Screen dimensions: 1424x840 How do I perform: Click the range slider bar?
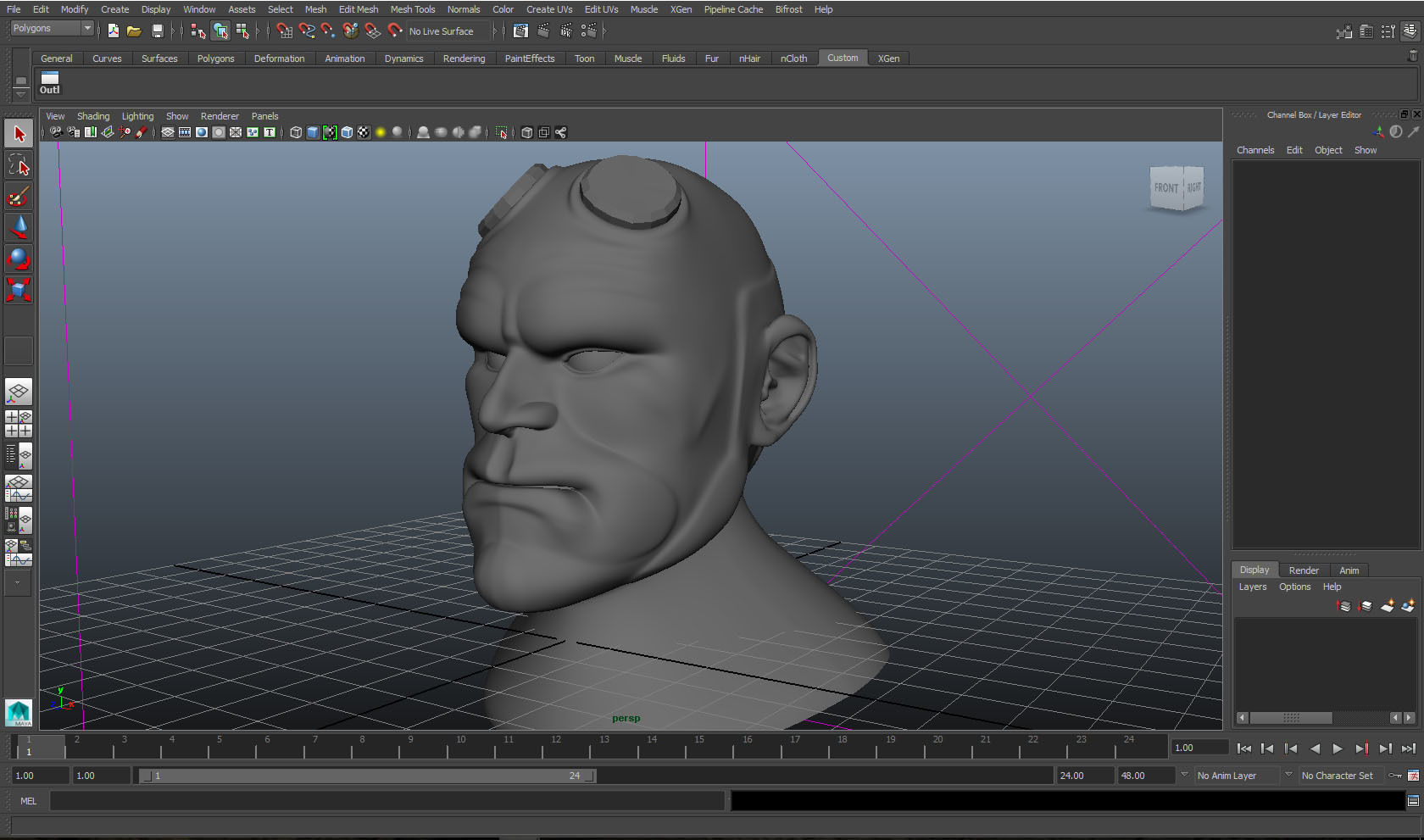(367, 776)
